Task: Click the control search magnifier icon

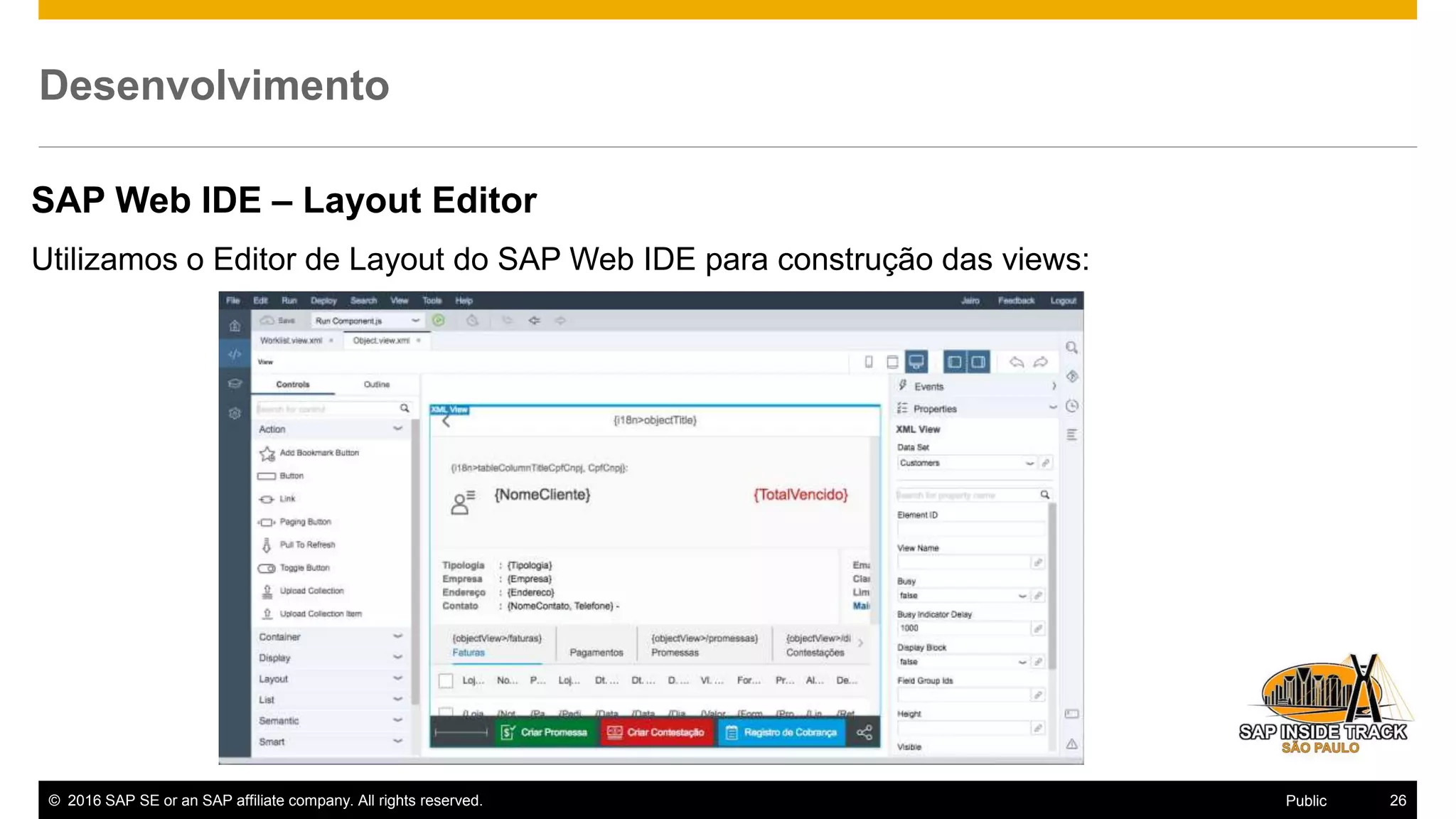Action: (405, 408)
